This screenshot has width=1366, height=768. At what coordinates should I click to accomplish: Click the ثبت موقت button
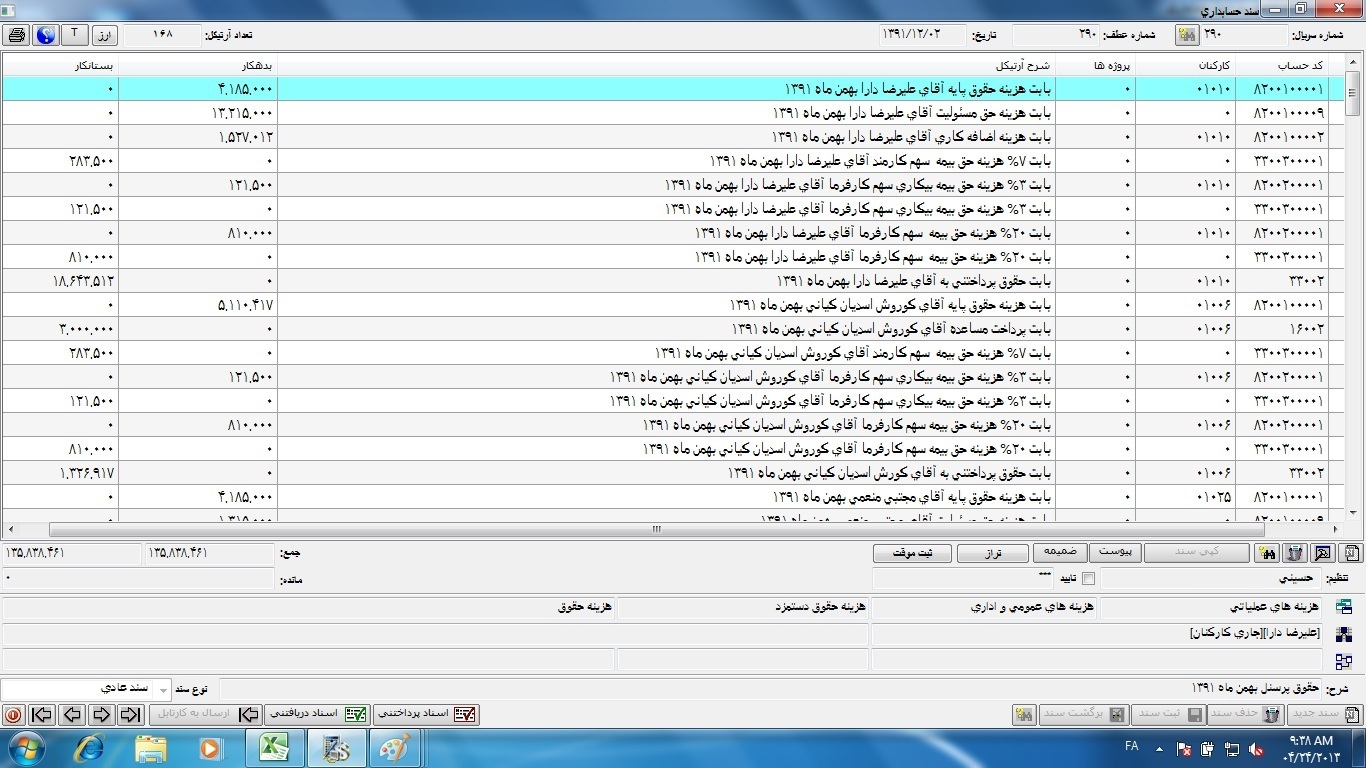coord(912,553)
